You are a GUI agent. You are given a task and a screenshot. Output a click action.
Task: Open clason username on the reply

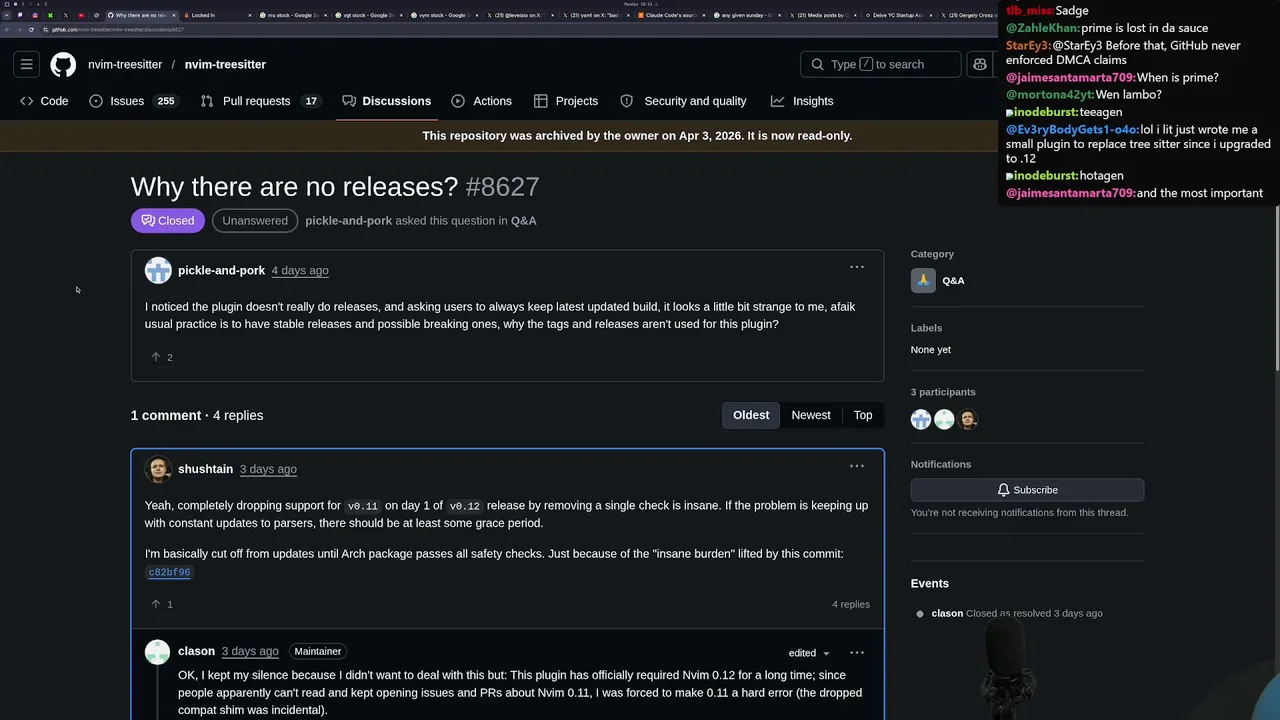tap(196, 651)
